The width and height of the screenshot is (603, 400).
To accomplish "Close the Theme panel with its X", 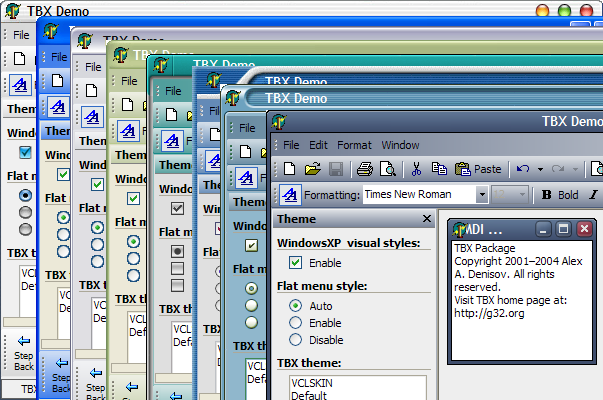I will pos(425,219).
